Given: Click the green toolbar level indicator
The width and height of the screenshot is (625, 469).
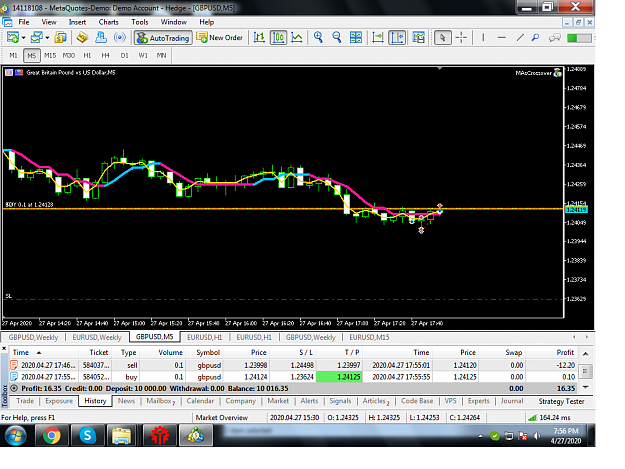Looking at the screenshot, I should pyautogui.click(x=579, y=38).
